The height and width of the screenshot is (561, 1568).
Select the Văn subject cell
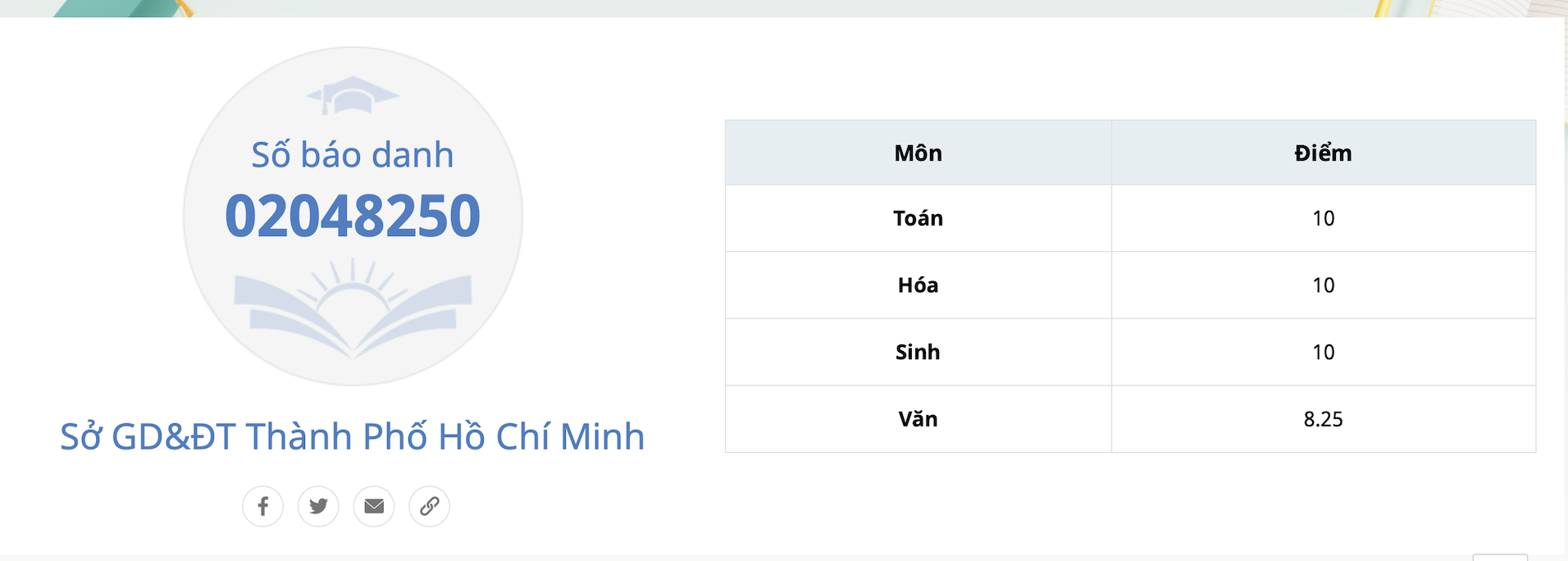coord(918,419)
